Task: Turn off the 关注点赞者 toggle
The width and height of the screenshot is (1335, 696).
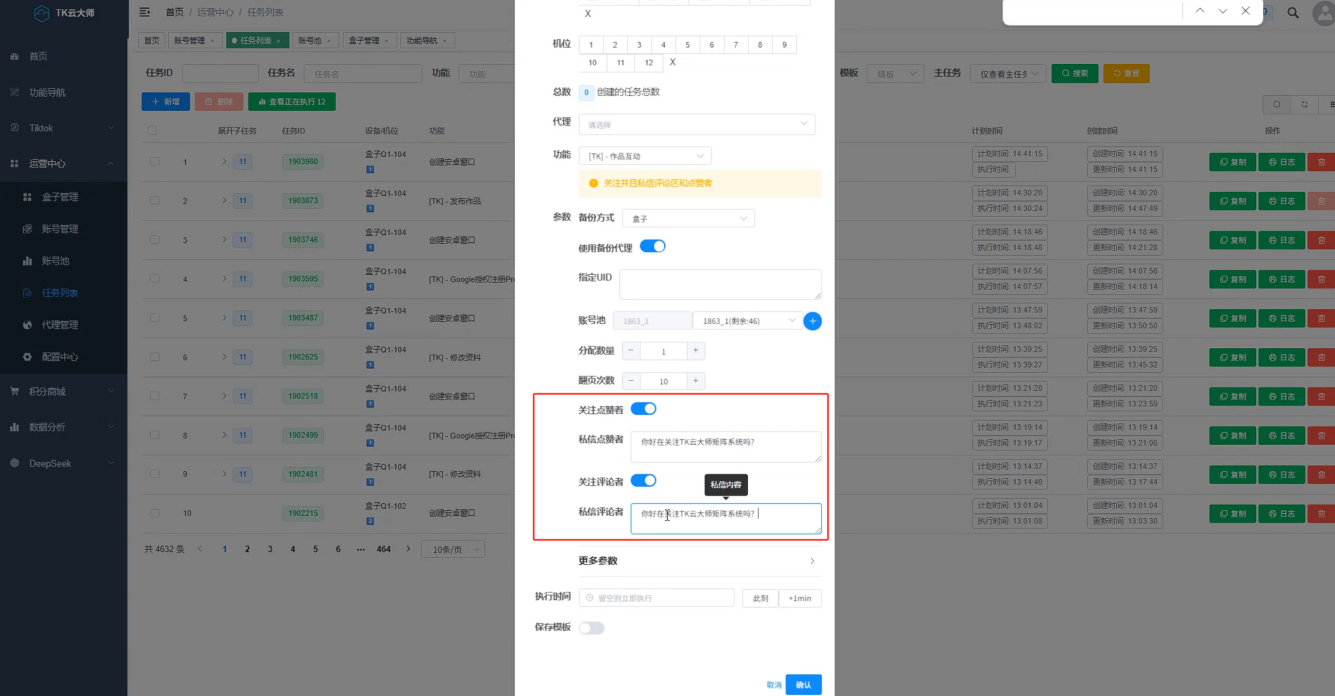Action: (645, 408)
